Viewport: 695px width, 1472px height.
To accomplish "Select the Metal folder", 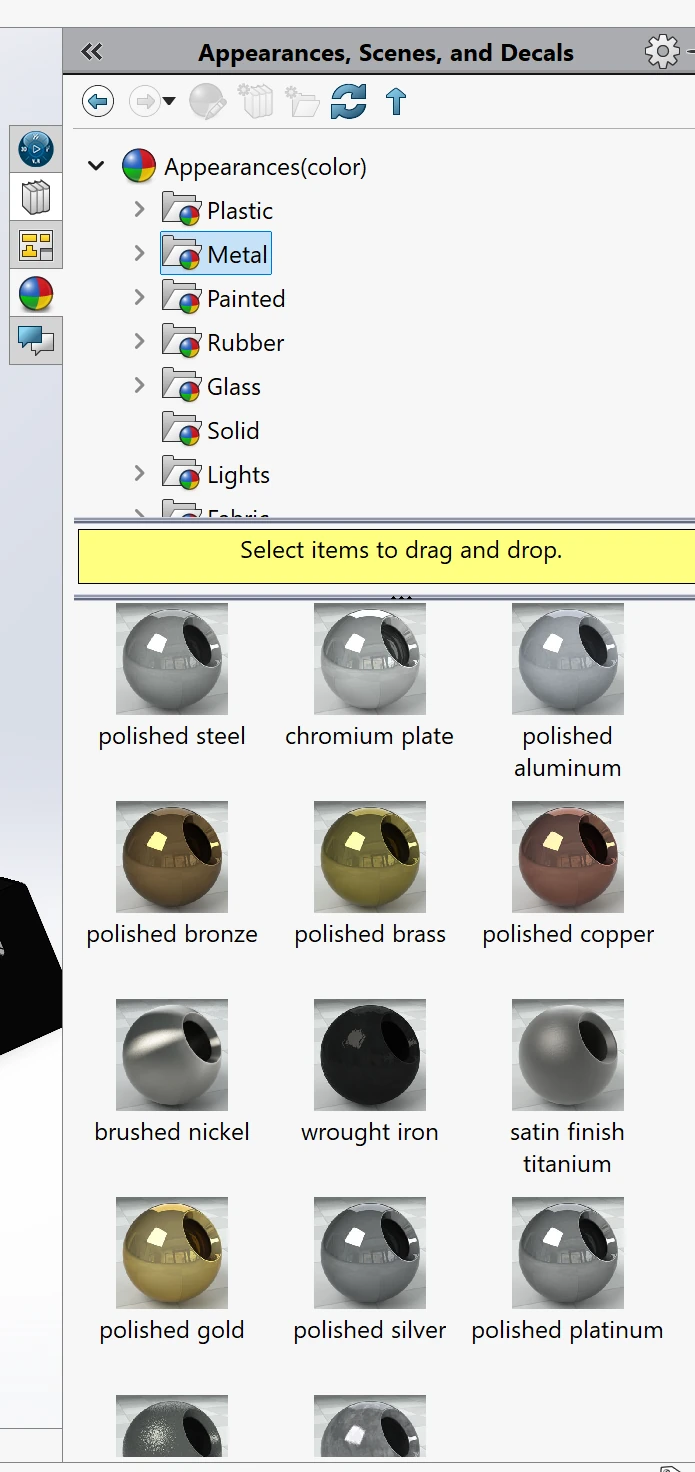I will click(238, 255).
